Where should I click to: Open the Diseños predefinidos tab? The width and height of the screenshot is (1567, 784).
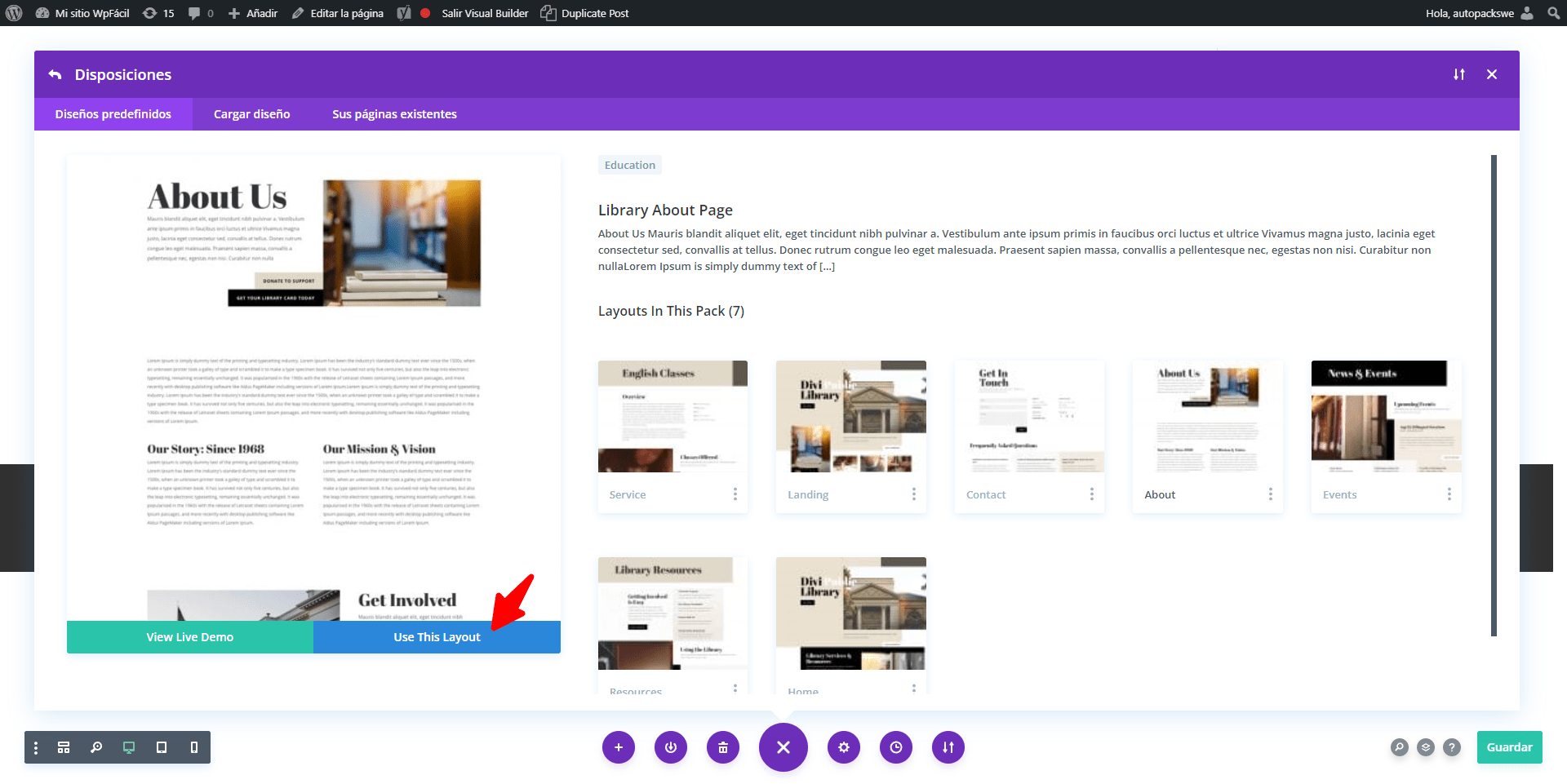pyautogui.click(x=113, y=114)
